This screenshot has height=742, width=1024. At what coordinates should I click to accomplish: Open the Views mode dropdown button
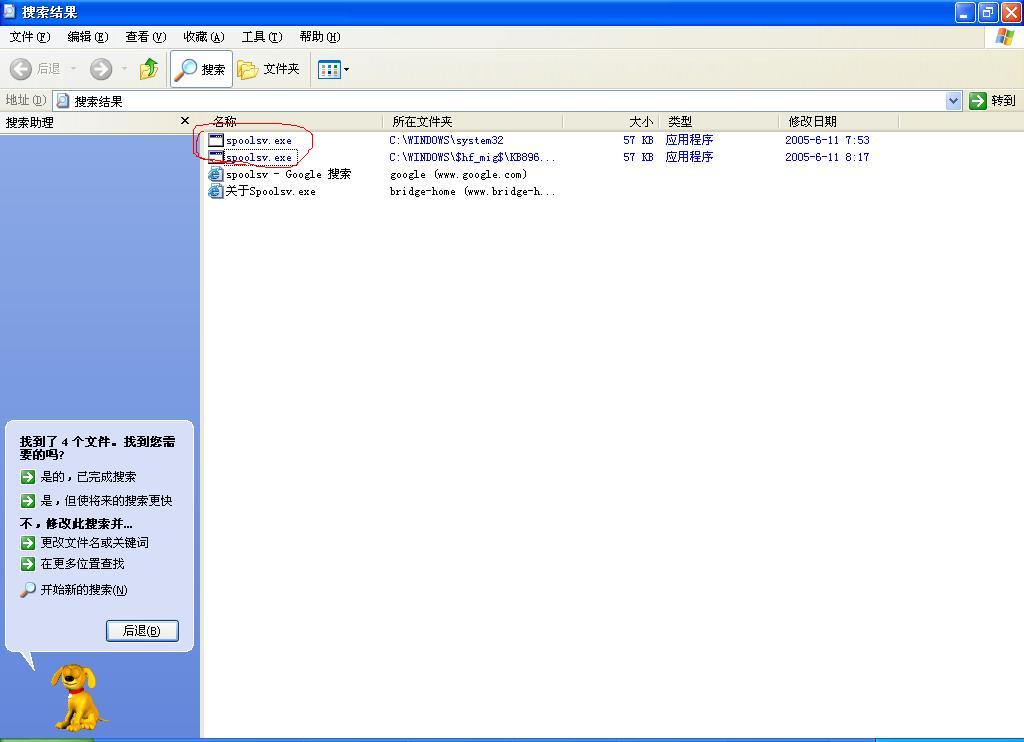coord(333,69)
